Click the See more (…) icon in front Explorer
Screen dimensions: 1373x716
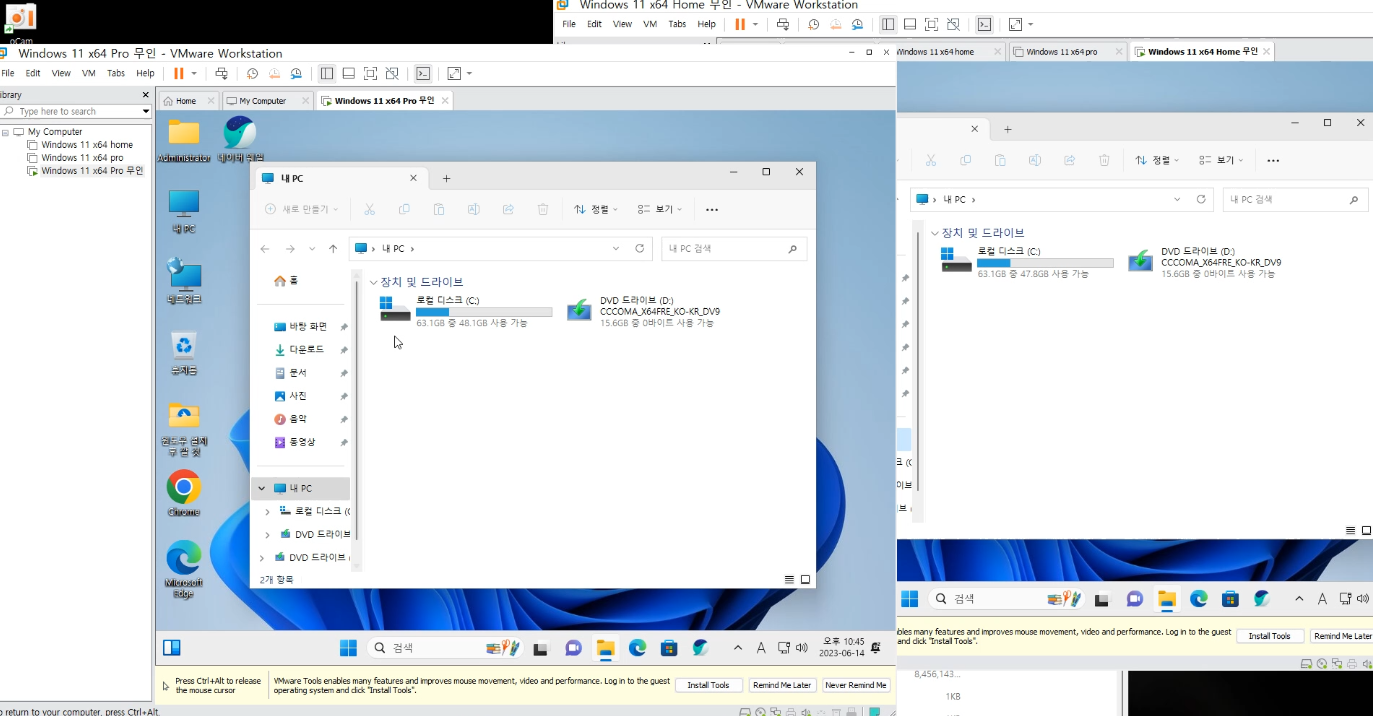point(712,209)
